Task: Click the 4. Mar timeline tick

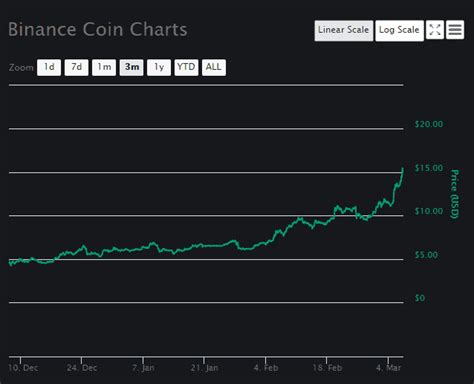Action: click(x=388, y=368)
